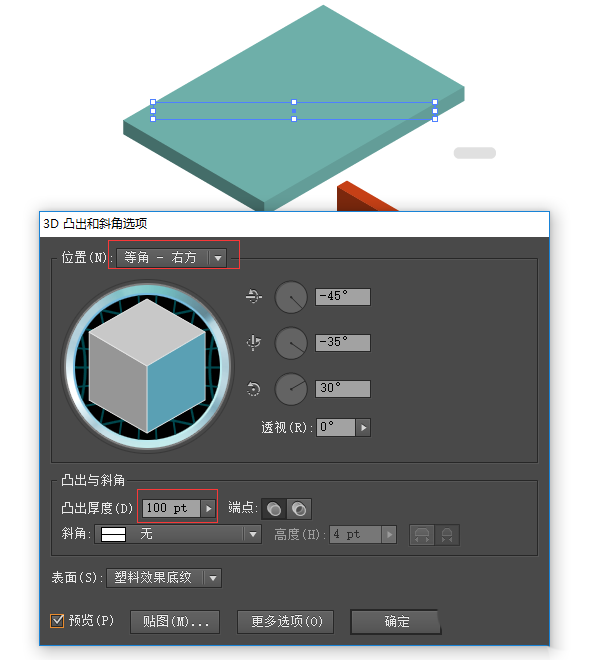Toggle the 预览(P) checkbox
Viewport: 591px width, 660px height.
click(57, 620)
